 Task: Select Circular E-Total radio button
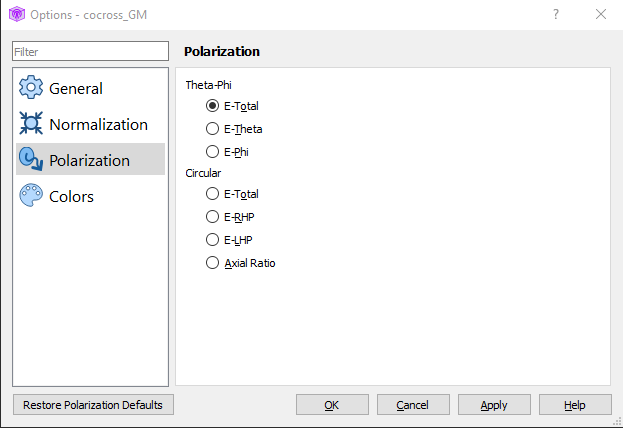[212, 194]
